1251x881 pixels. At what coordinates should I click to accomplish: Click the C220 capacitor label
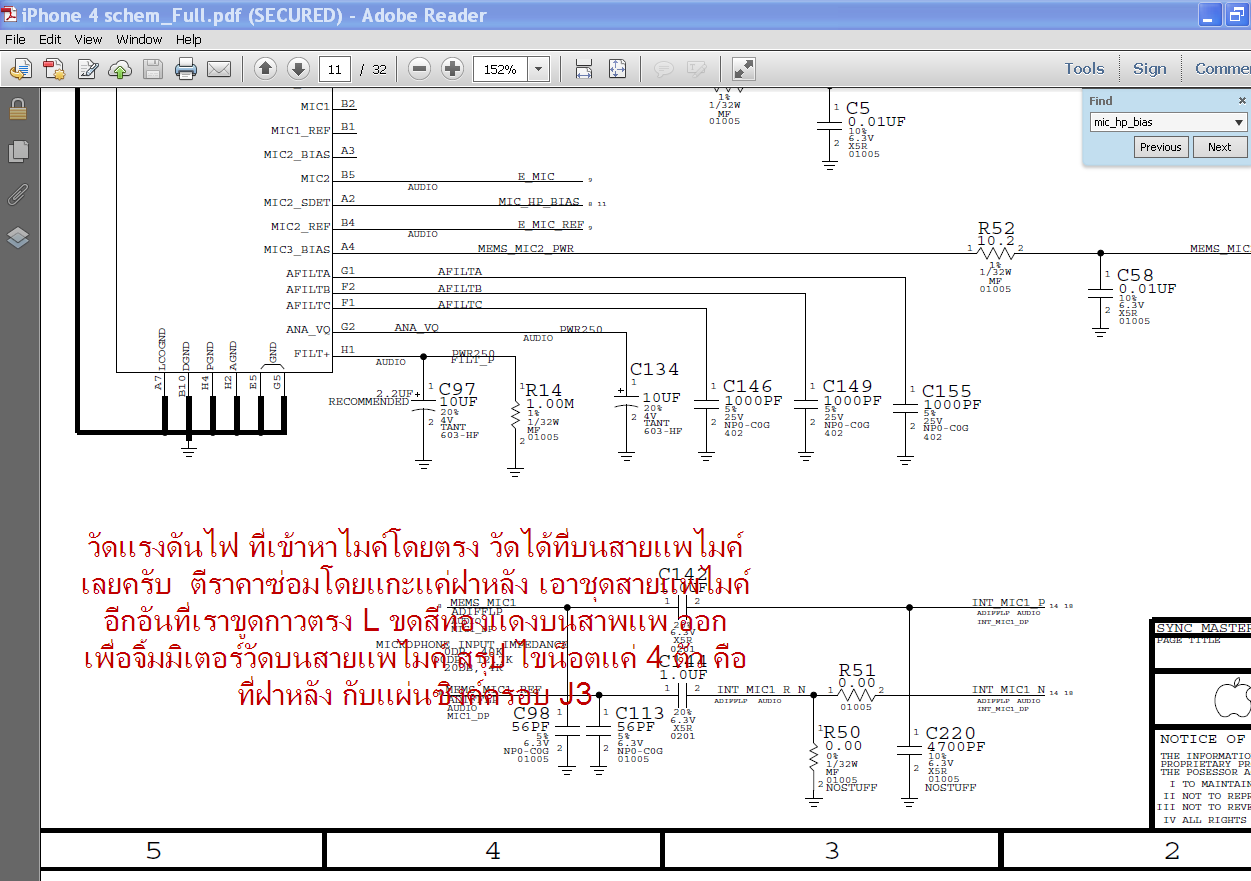pos(950,734)
